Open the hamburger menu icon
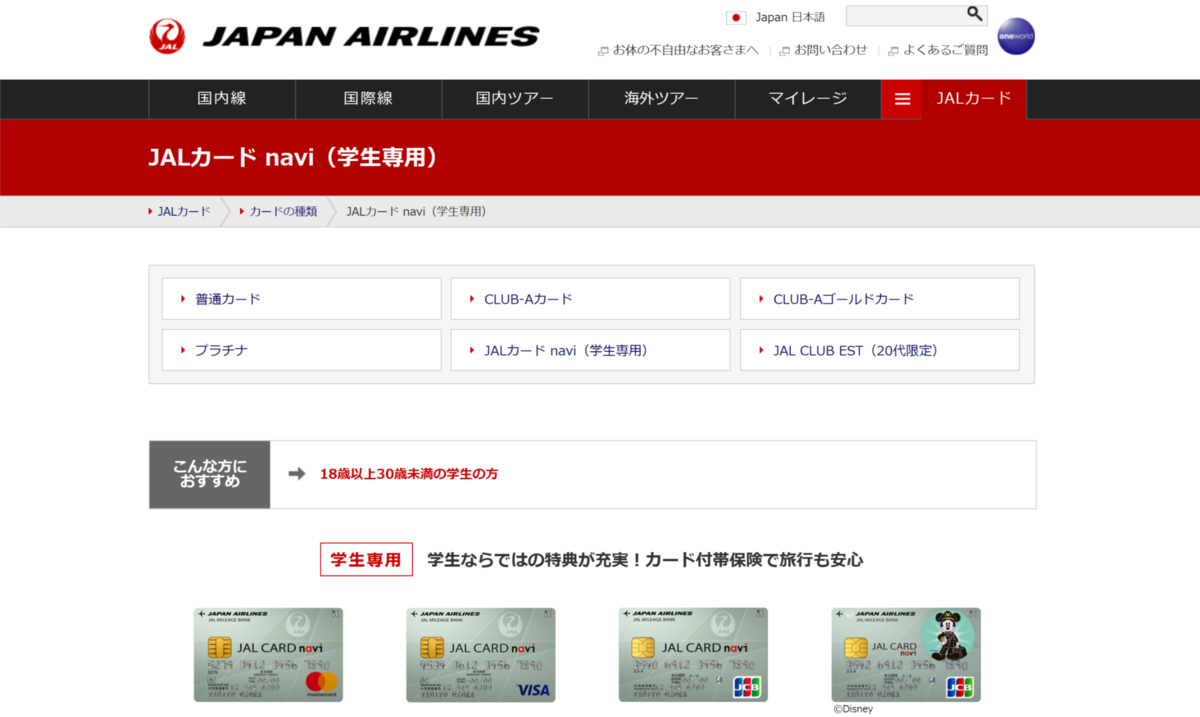This screenshot has height=717, width=1200. pyautogui.click(x=902, y=99)
